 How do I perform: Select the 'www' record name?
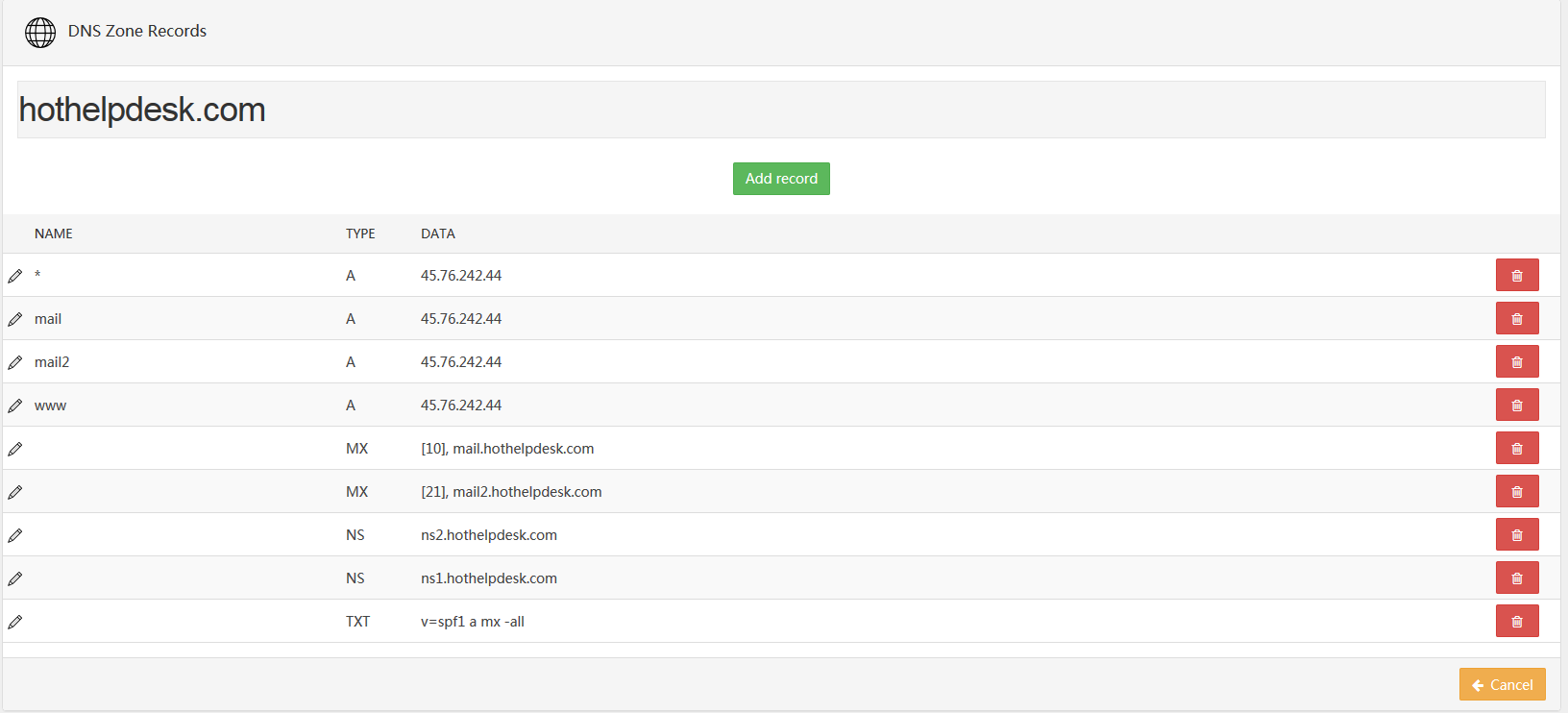point(50,406)
